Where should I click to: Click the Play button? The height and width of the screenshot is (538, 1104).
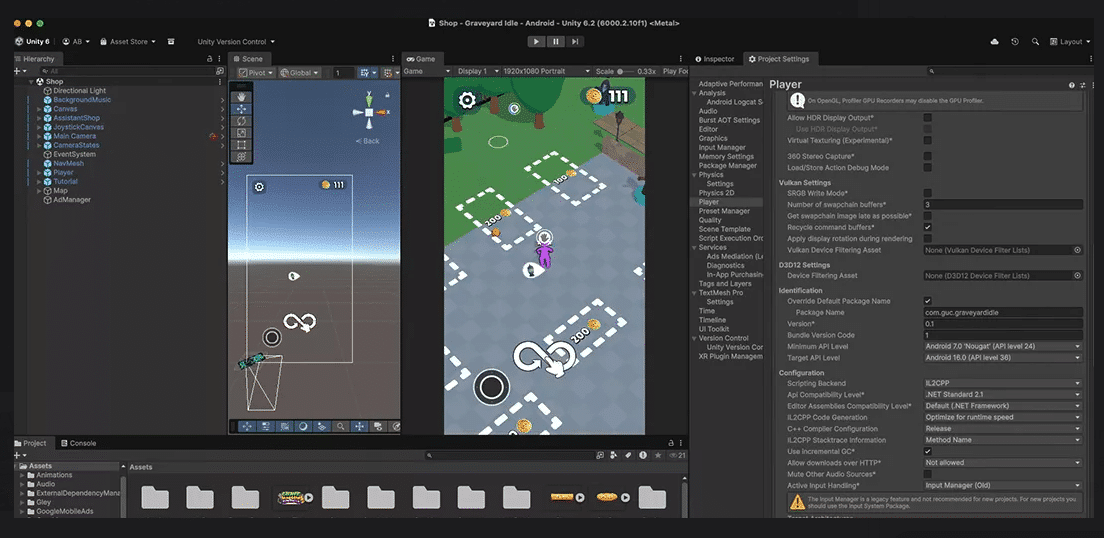(x=537, y=42)
